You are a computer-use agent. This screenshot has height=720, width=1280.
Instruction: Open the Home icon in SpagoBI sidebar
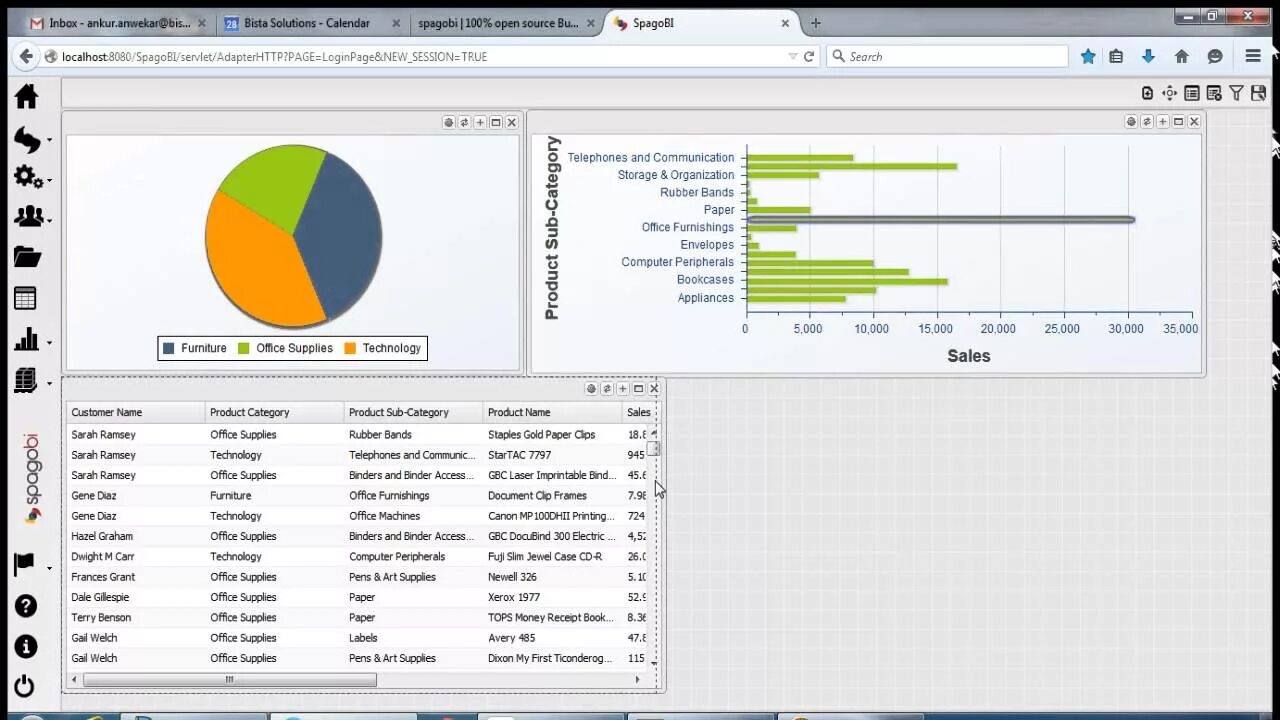26,96
